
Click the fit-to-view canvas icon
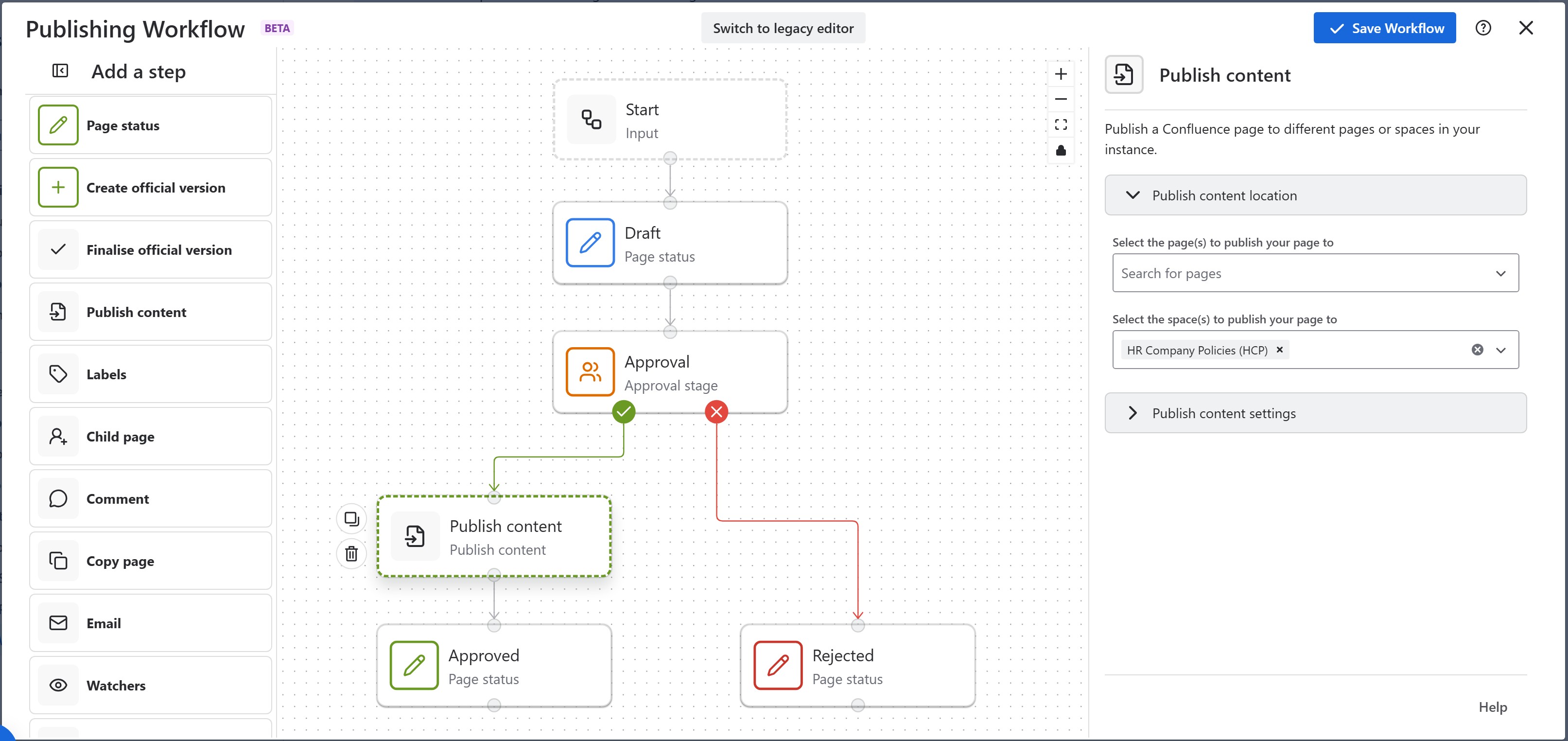click(1061, 125)
